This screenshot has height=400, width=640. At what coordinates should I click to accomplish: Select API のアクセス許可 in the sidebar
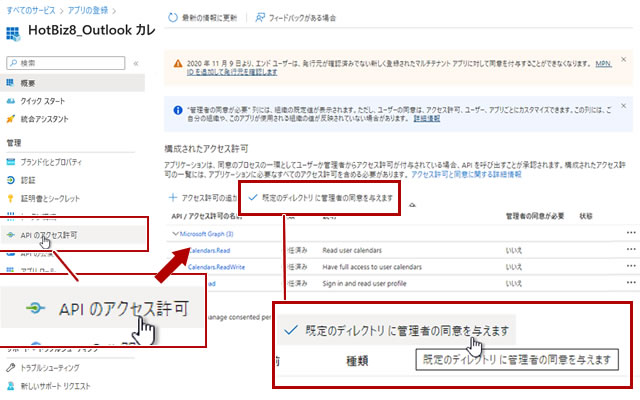point(73,235)
